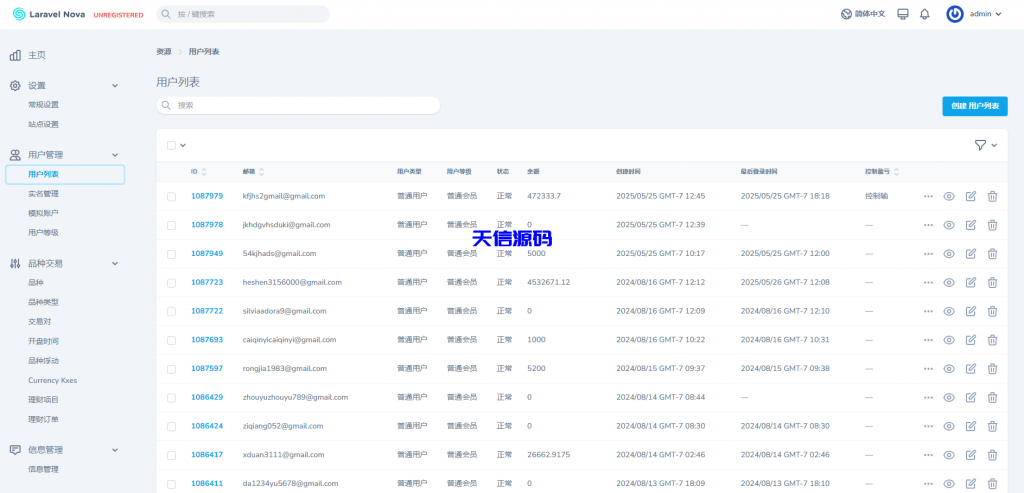Edit user 1087949 with pencil icon
Screen dimensions: 1024x493
[971, 253]
